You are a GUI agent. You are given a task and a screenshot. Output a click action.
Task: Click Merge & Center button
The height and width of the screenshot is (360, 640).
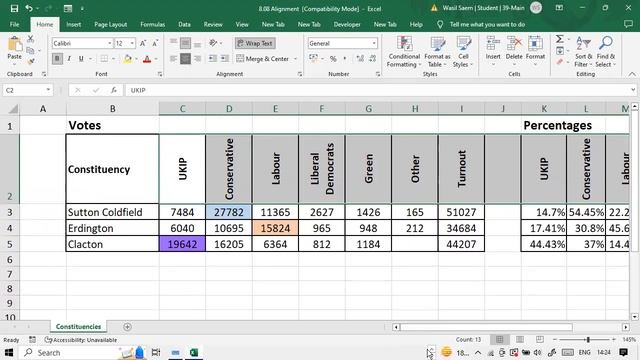[x=263, y=59]
